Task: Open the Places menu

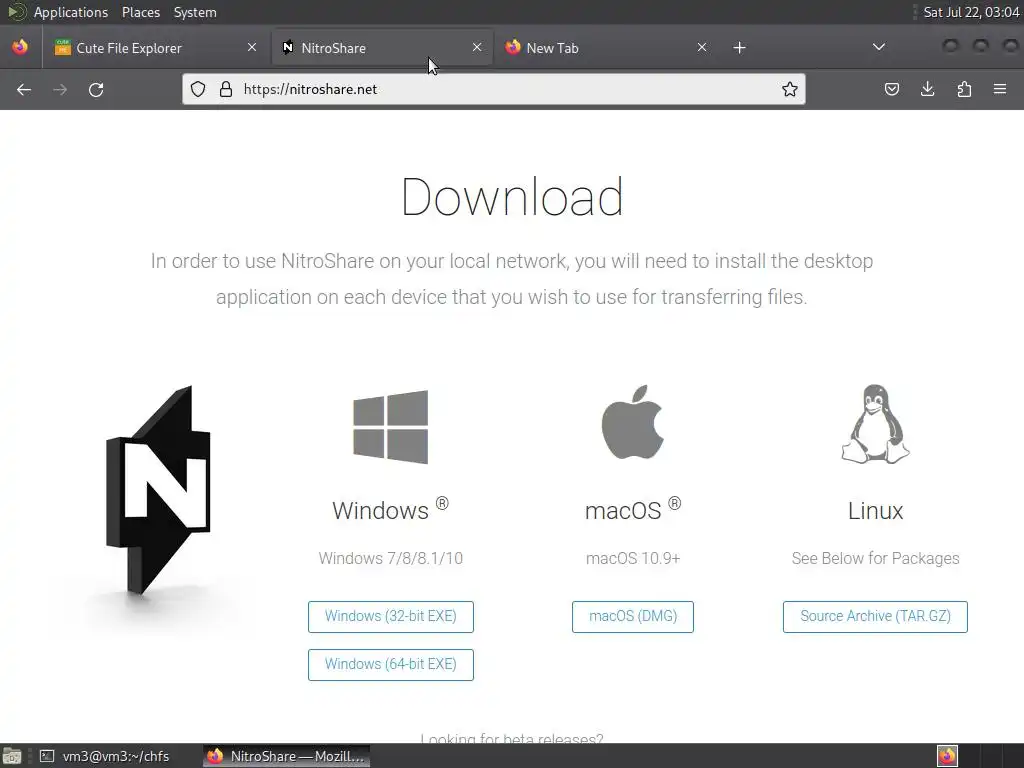Action: click(x=140, y=12)
